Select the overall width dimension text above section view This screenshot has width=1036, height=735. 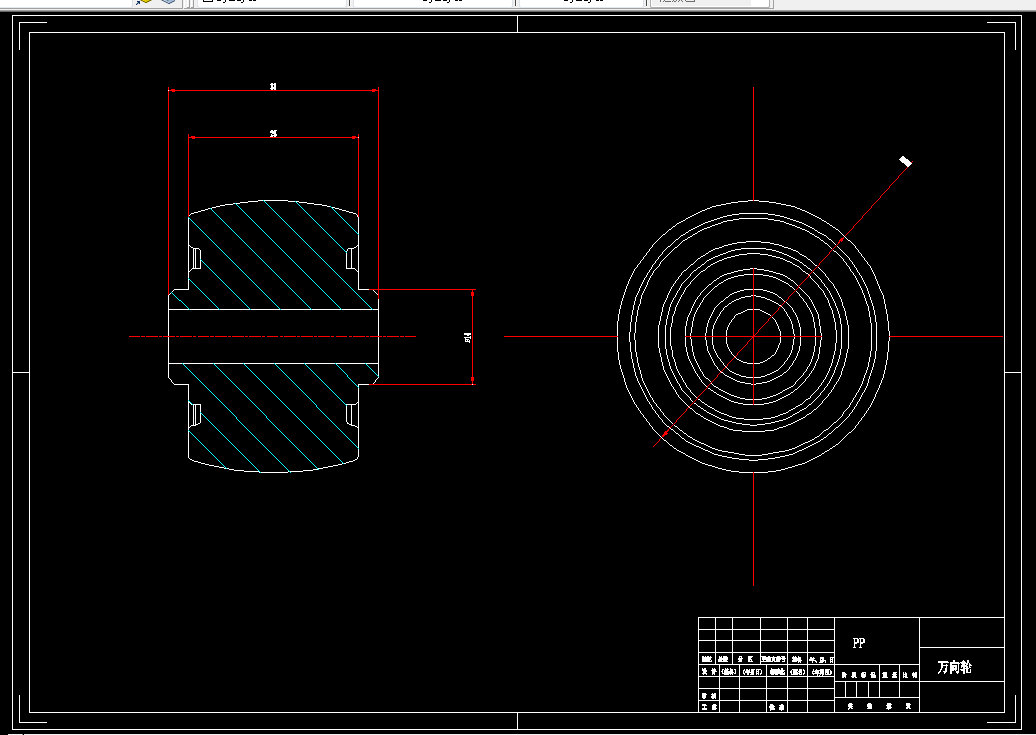274,86
